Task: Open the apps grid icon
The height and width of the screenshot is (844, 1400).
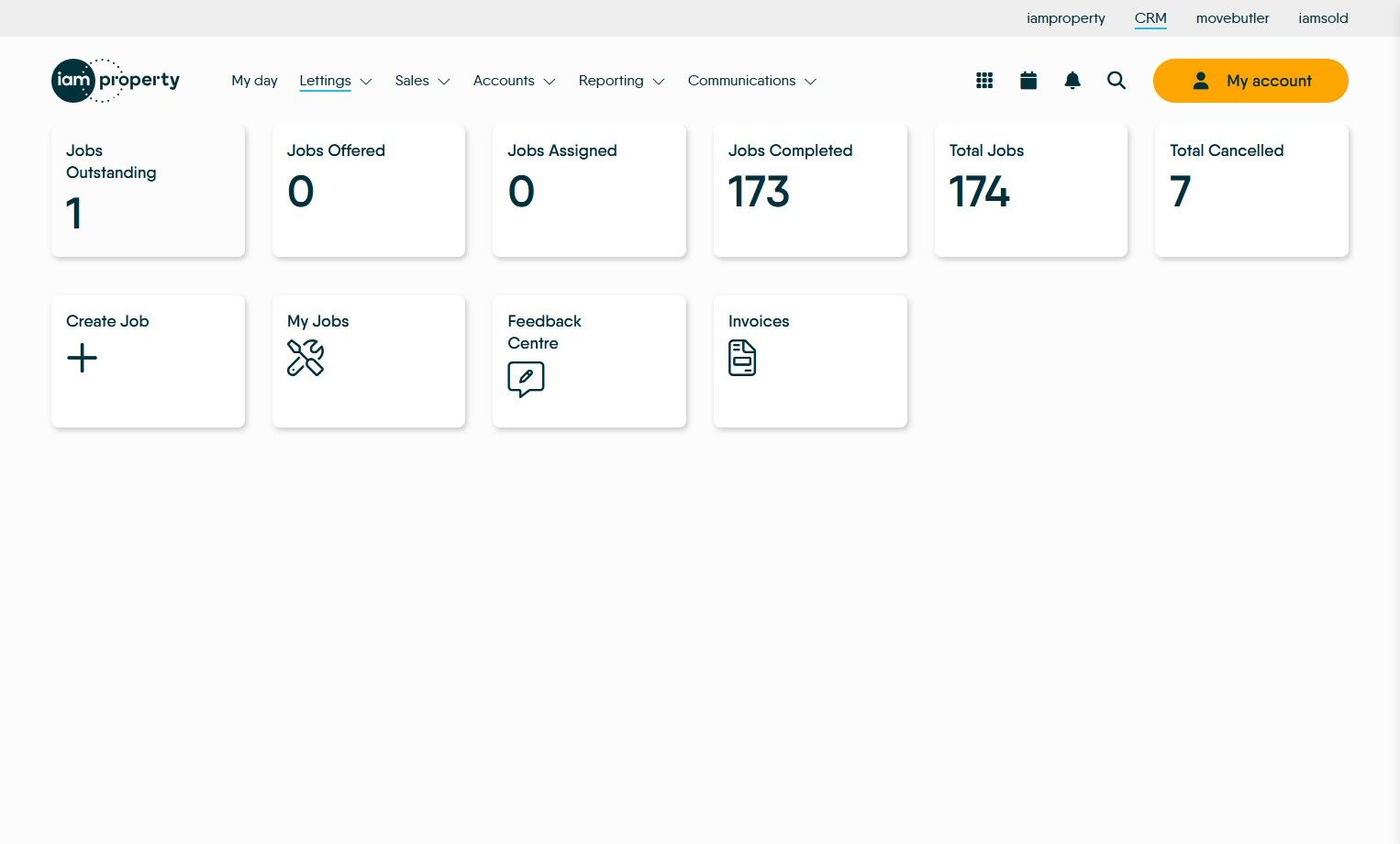Action: click(984, 81)
